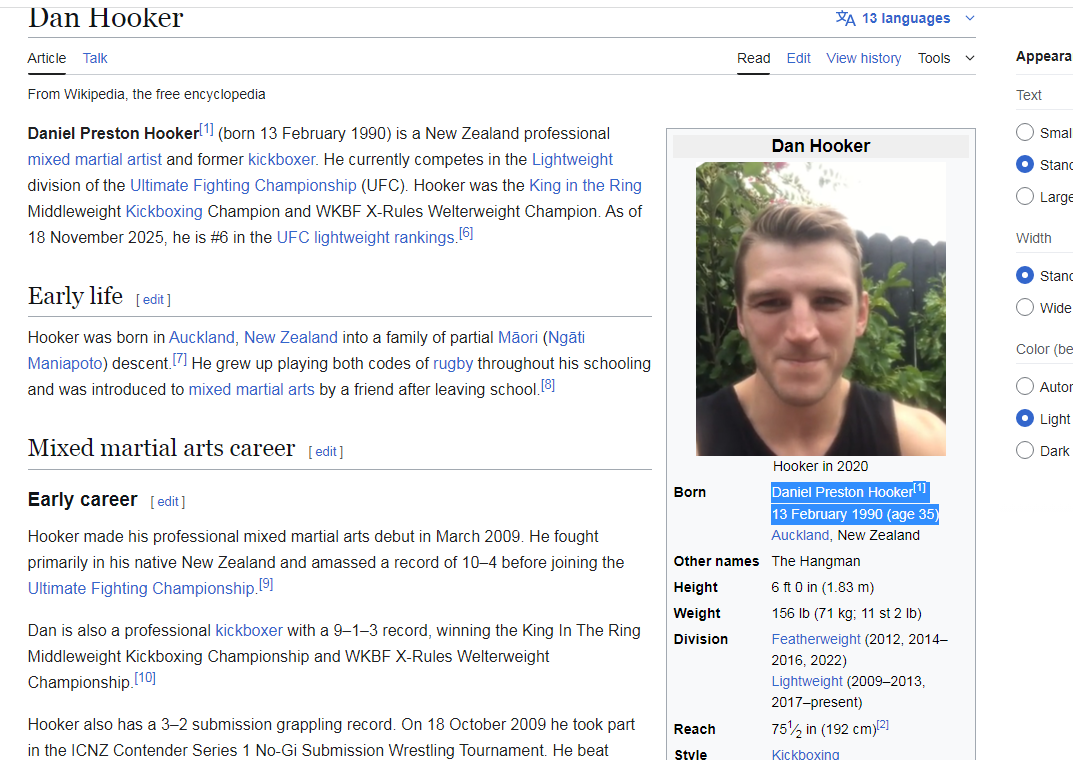Click the highlighted 13 February 1990 birth date
1073x760 pixels.
[855, 514]
